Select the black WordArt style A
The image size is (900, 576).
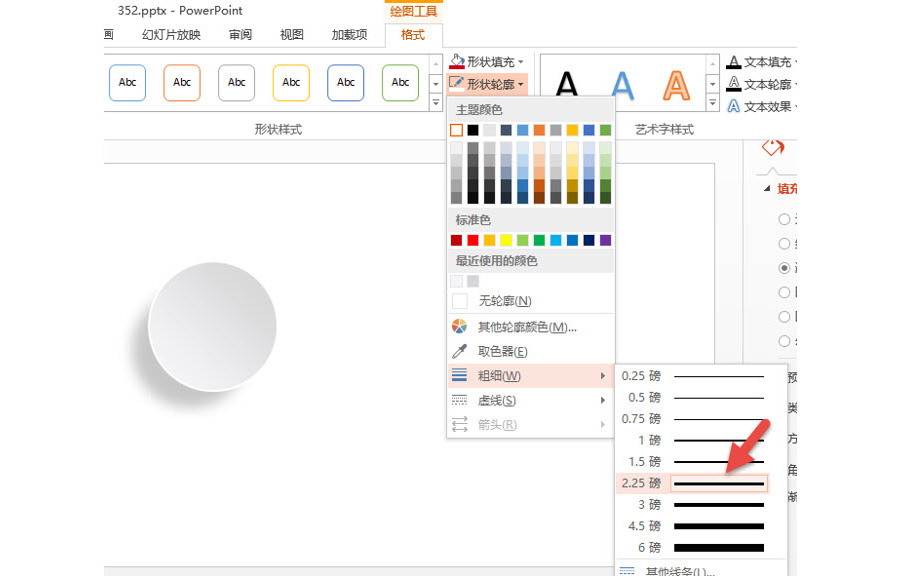click(x=567, y=85)
